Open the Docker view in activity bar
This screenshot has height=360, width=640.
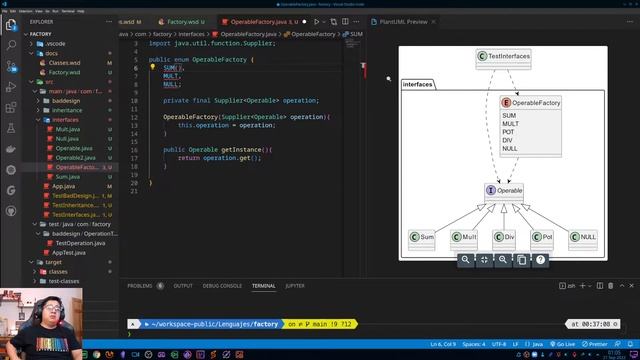[x=11, y=149]
